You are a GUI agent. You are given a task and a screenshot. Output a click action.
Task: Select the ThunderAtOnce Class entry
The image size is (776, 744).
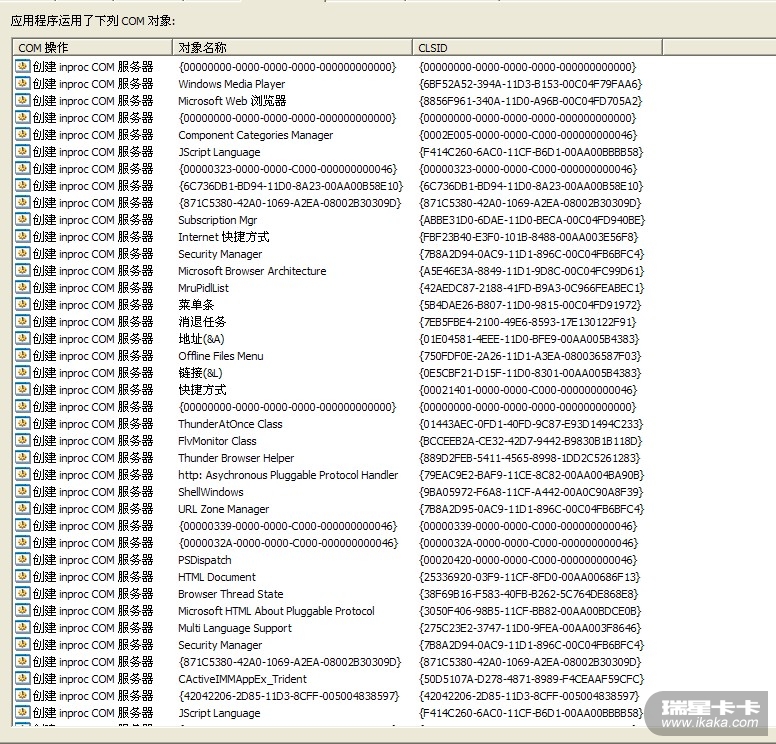pos(230,424)
